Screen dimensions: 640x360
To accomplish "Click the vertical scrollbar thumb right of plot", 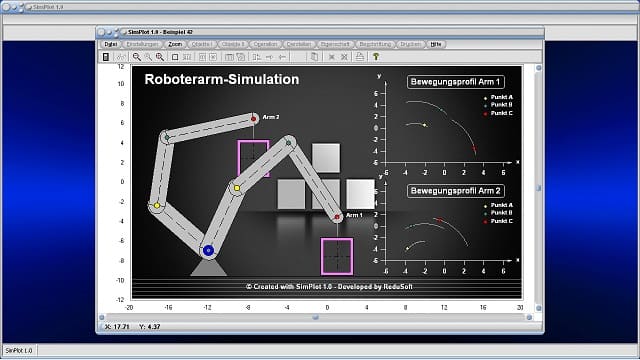I will point(539,188).
